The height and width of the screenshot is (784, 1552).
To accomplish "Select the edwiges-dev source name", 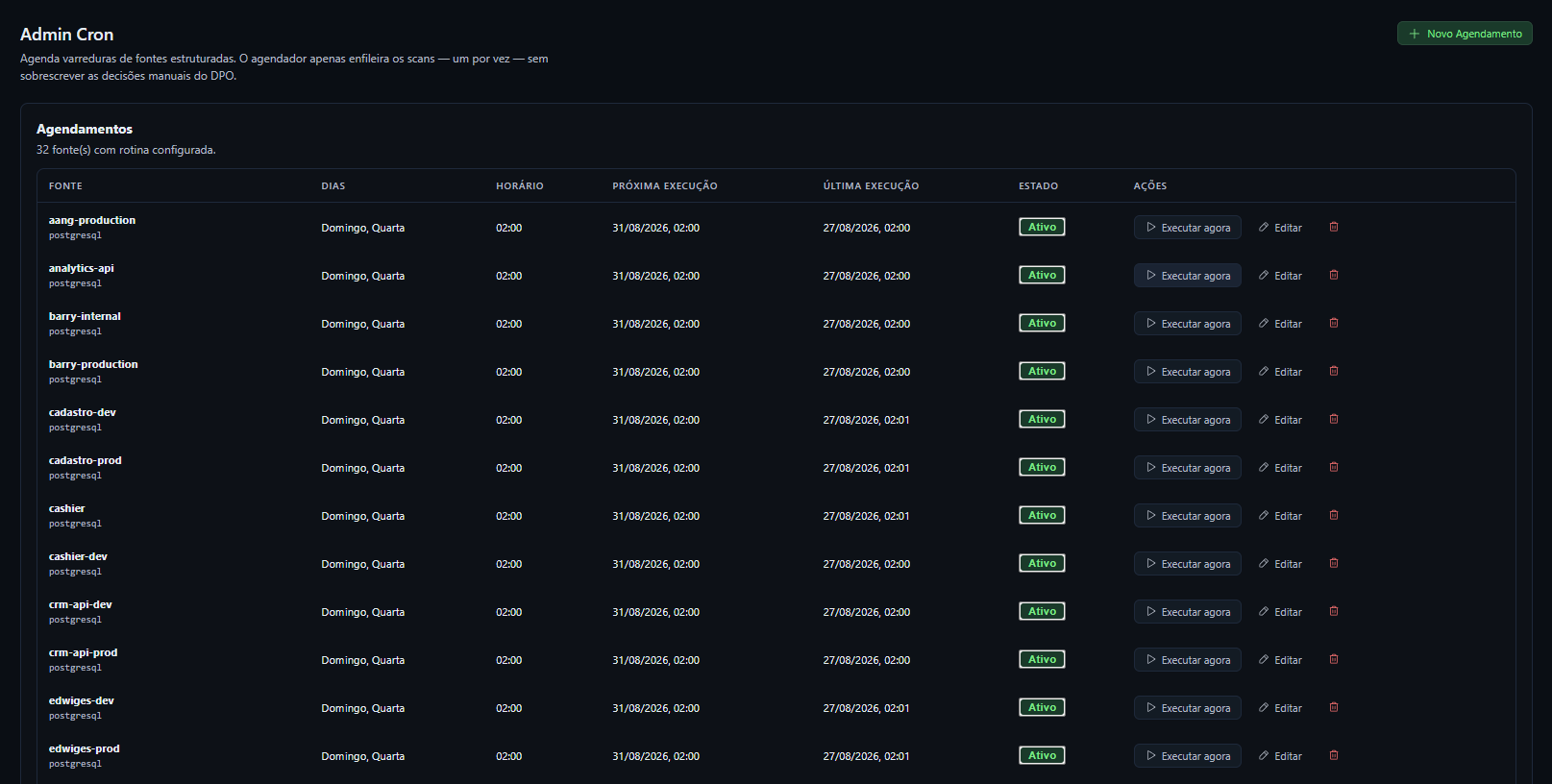I will point(82,700).
